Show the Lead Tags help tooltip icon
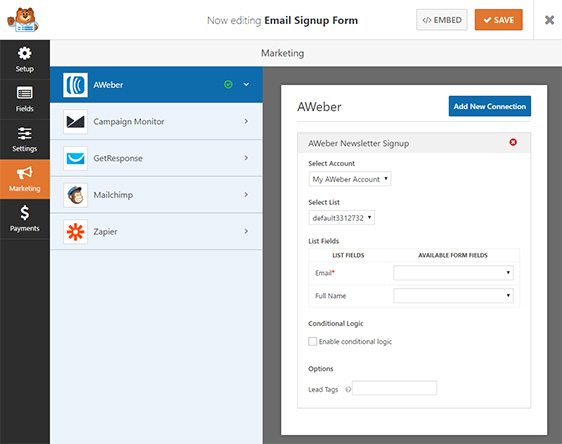 348,389
